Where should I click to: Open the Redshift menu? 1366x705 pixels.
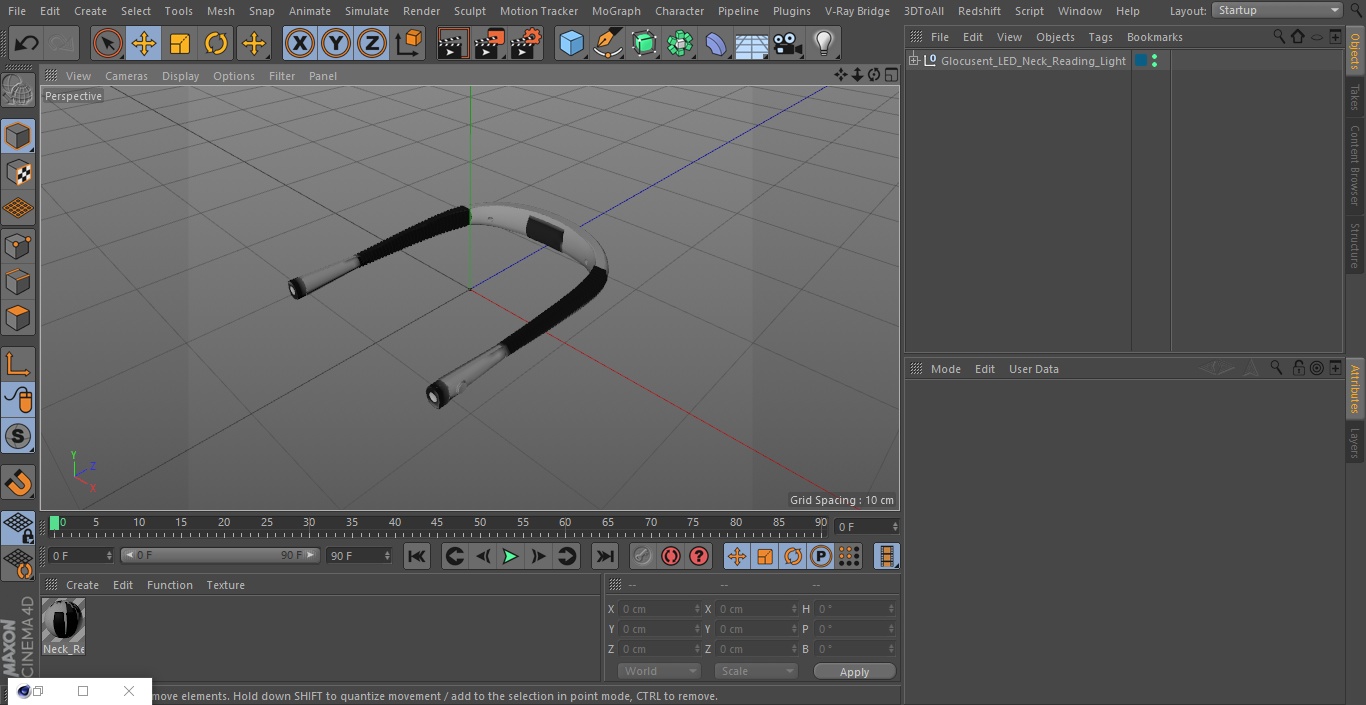[x=979, y=11]
